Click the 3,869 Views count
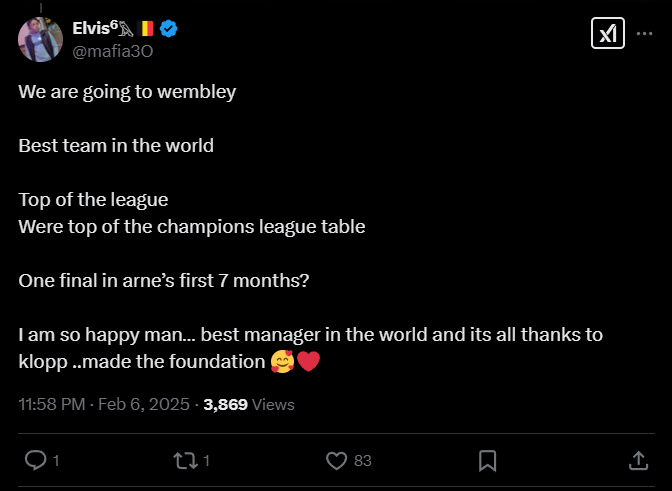 (x=249, y=405)
